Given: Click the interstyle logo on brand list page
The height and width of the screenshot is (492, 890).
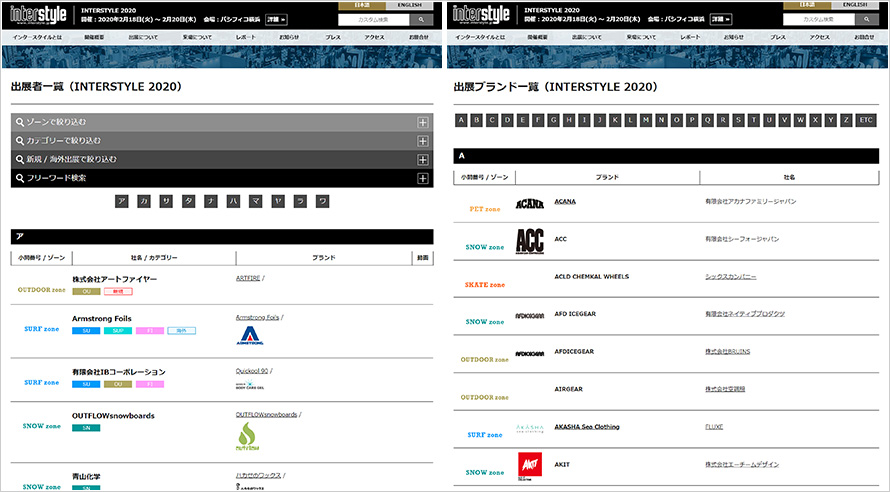Looking at the screenshot, I should [481, 15].
